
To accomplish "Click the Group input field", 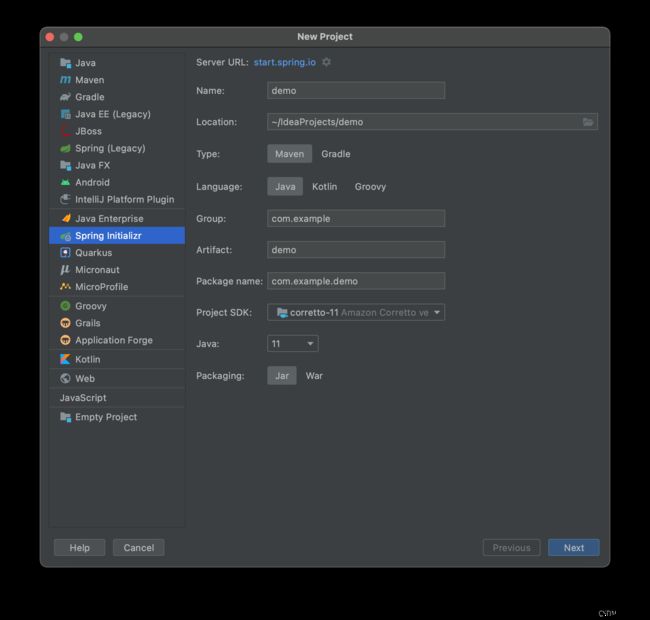I will (x=356, y=218).
